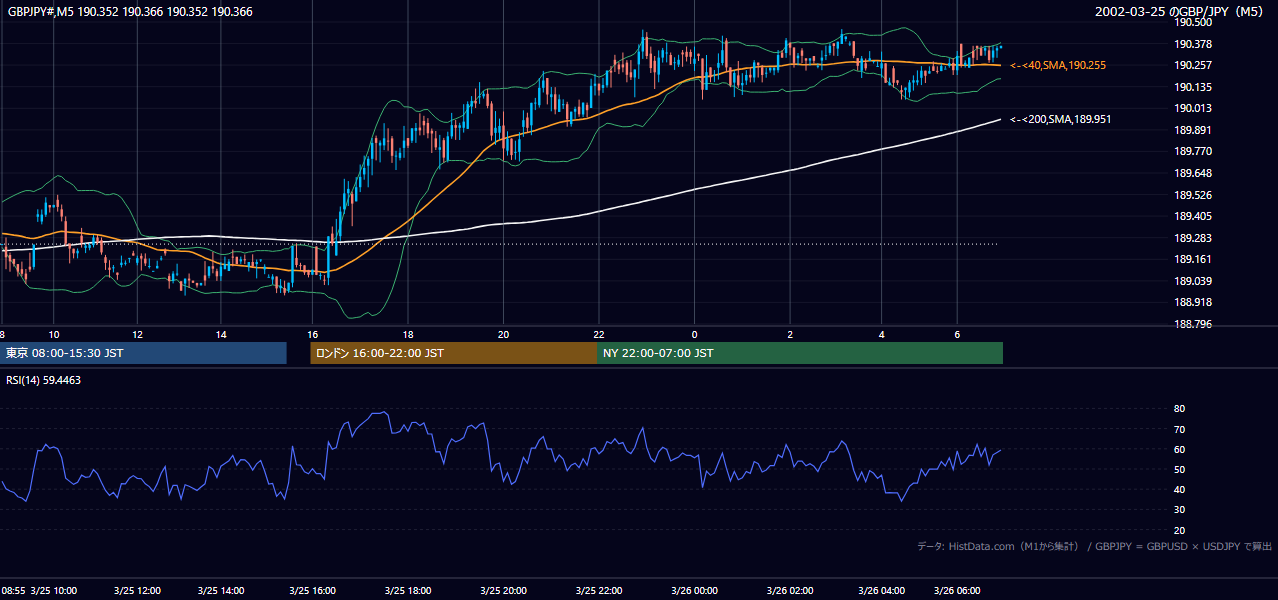Viewport: 1278px width, 600px height.
Task: Click hour label 0 under the price chart
Action: click(694, 335)
